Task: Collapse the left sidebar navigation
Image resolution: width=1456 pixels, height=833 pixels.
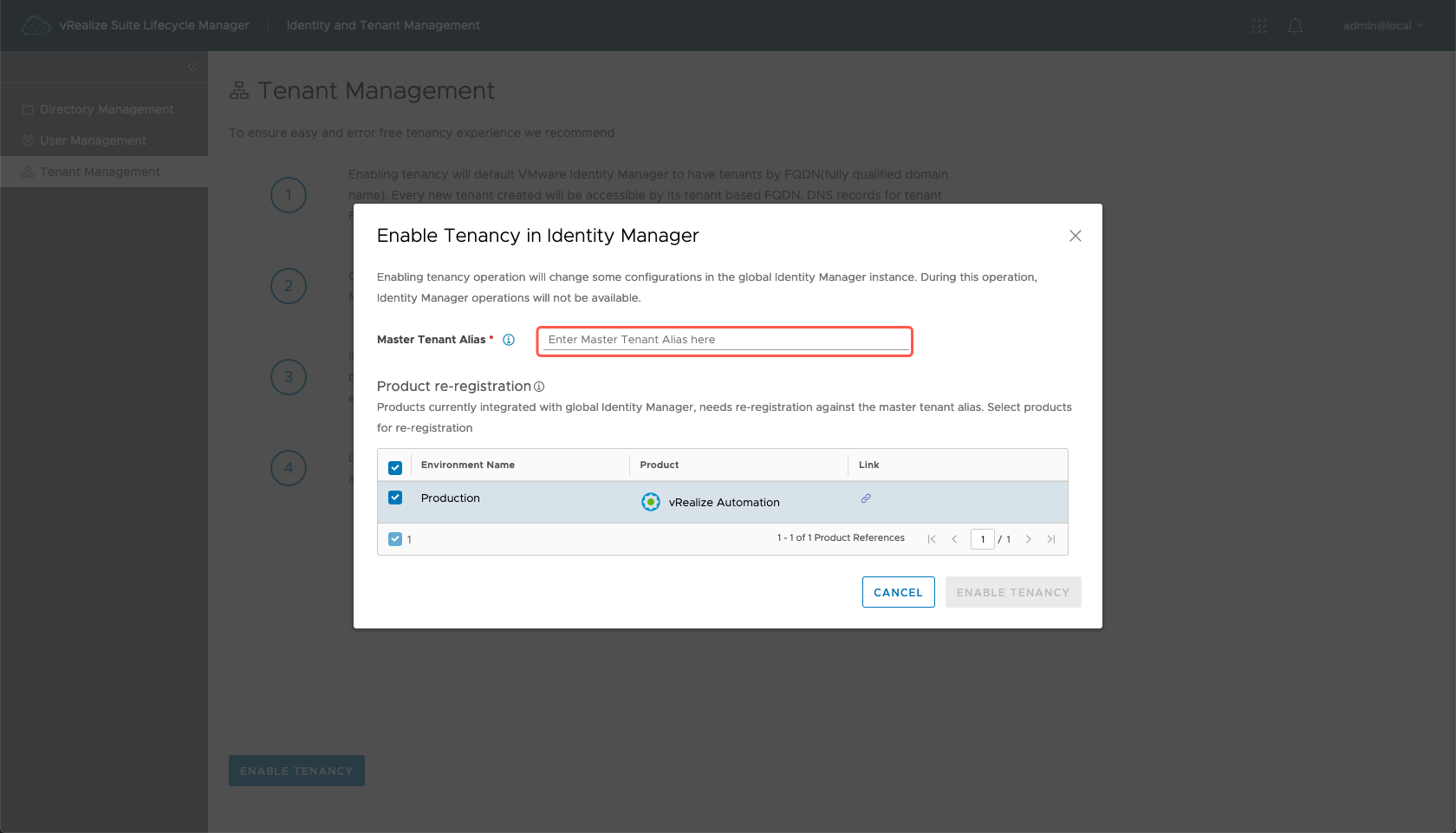Action: 192,67
